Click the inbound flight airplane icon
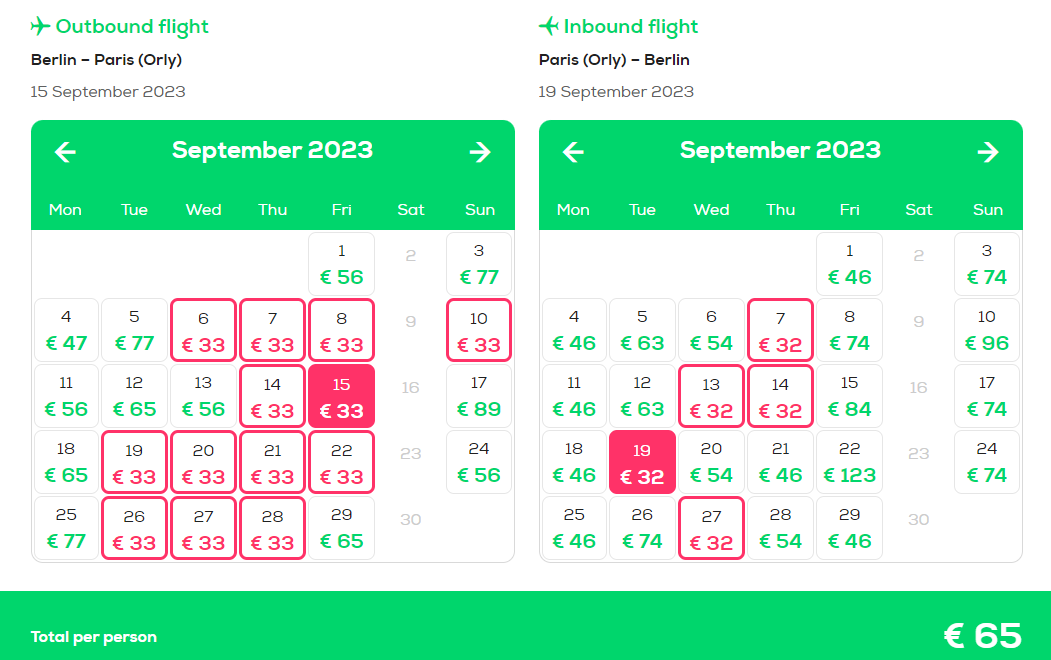The height and width of the screenshot is (660, 1051). [548, 26]
